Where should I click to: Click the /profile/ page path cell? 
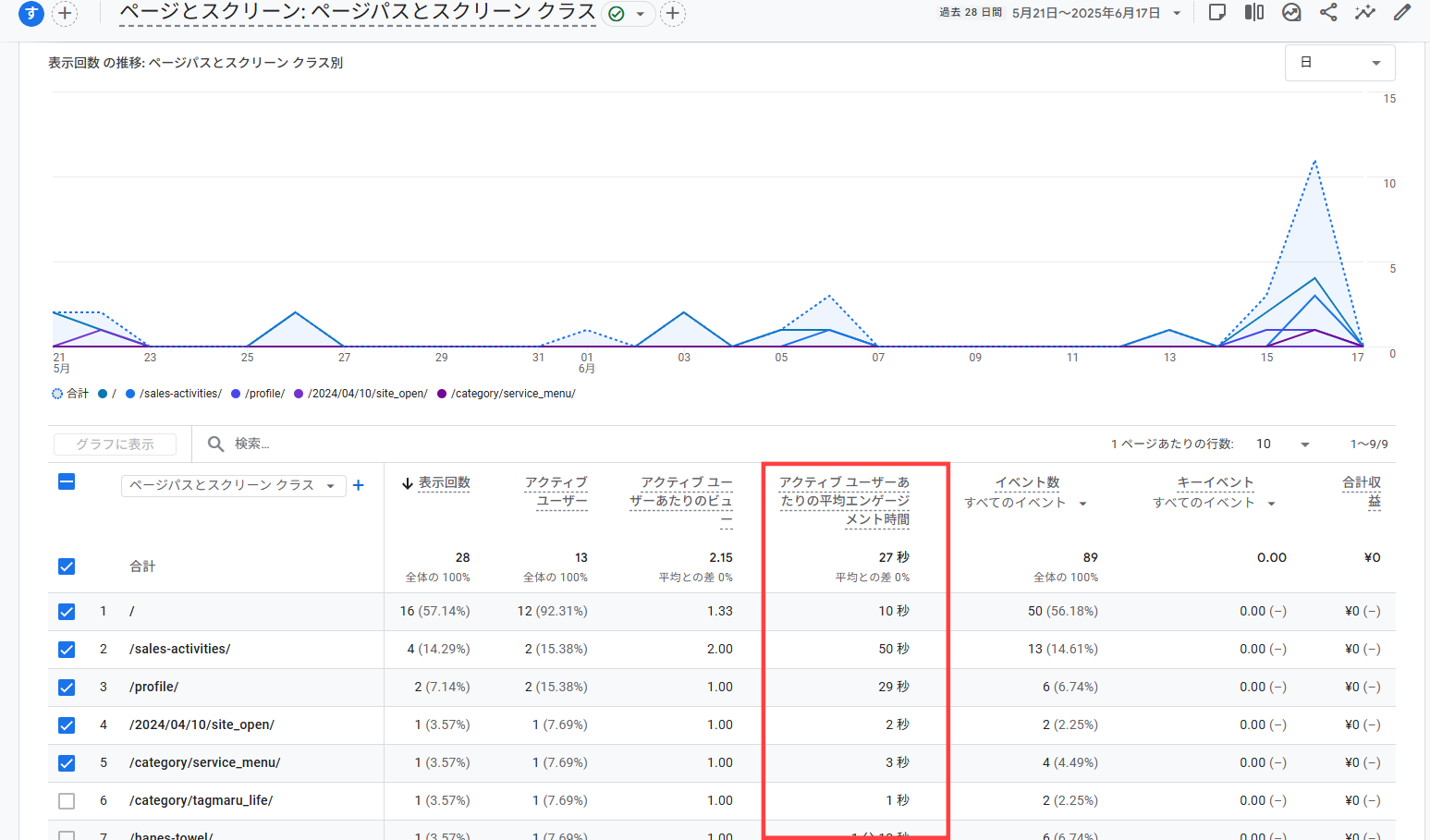click(x=154, y=687)
